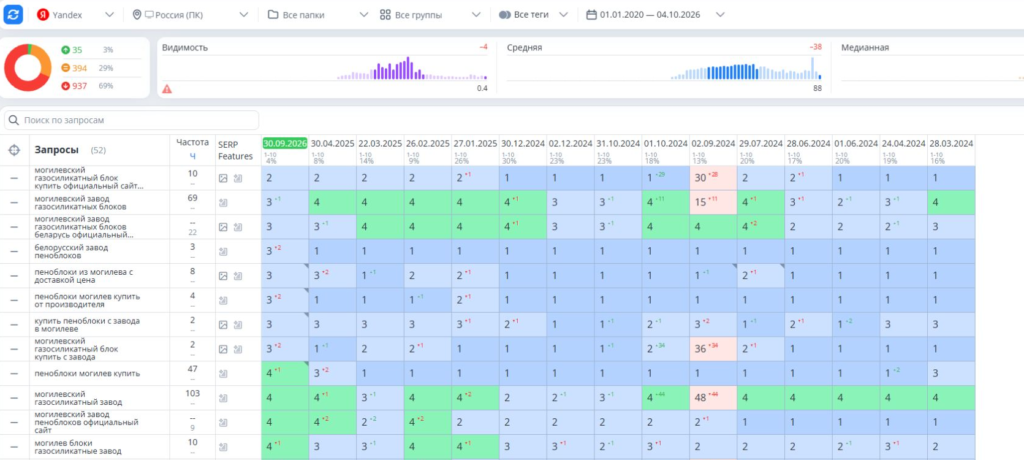
Task: Click the green up-arrow icon beside 35
Action: (65, 50)
